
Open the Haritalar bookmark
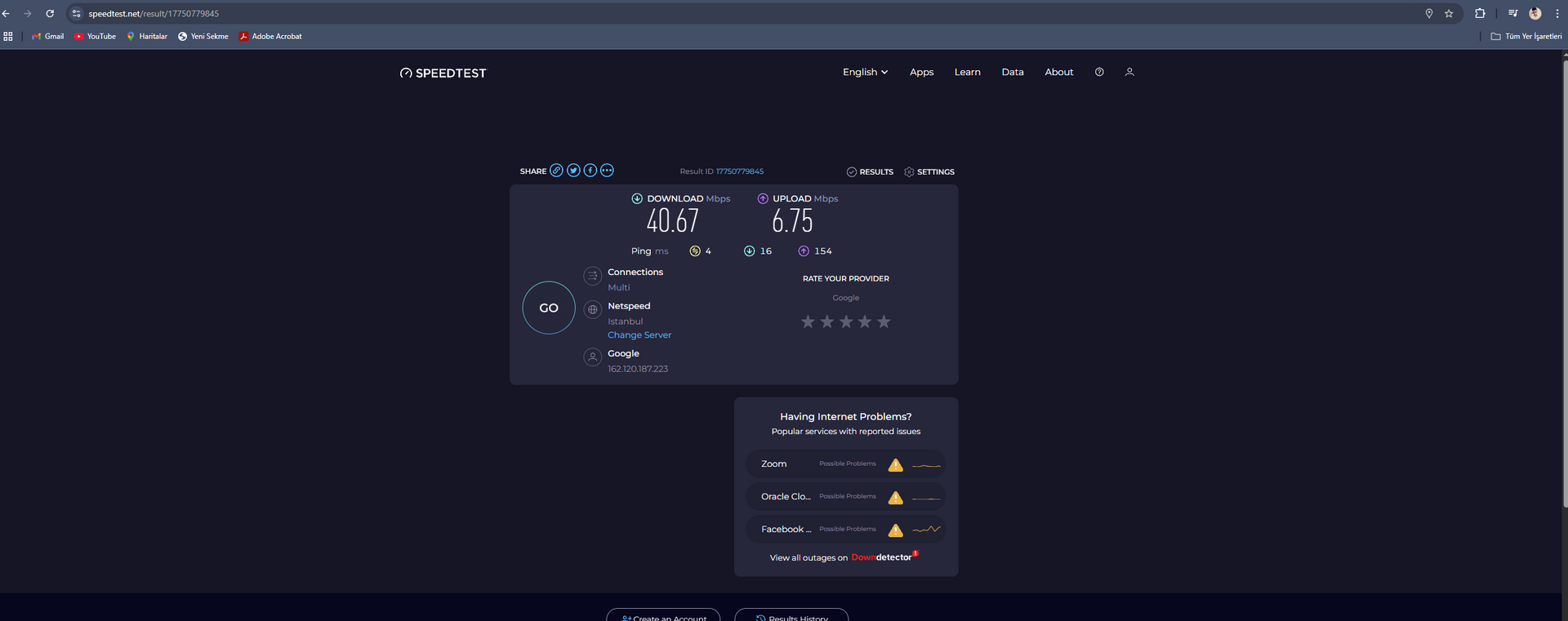pyautogui.click(x=147, y=37)
